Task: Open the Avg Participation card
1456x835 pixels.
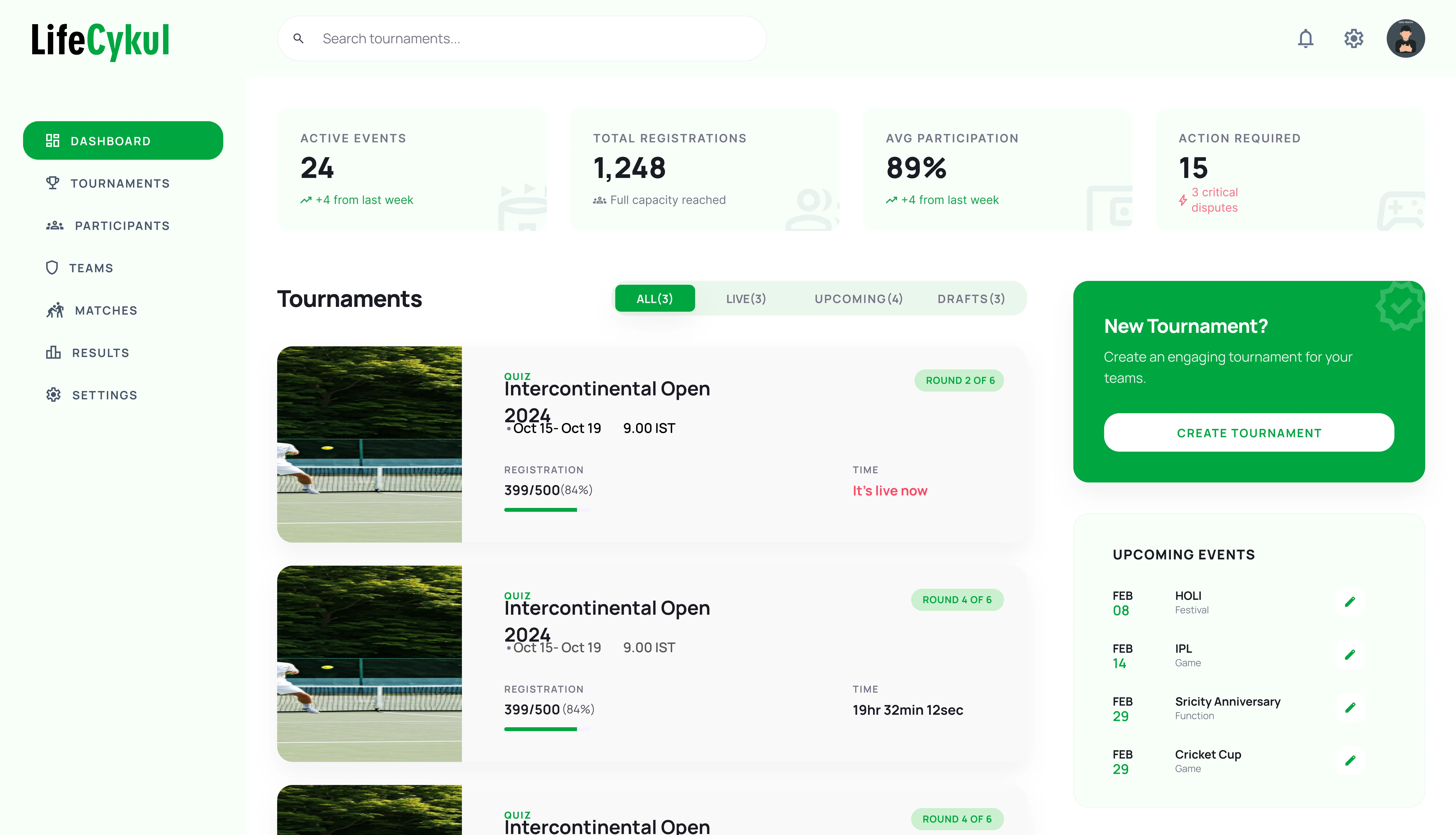Action: (998, 169)
